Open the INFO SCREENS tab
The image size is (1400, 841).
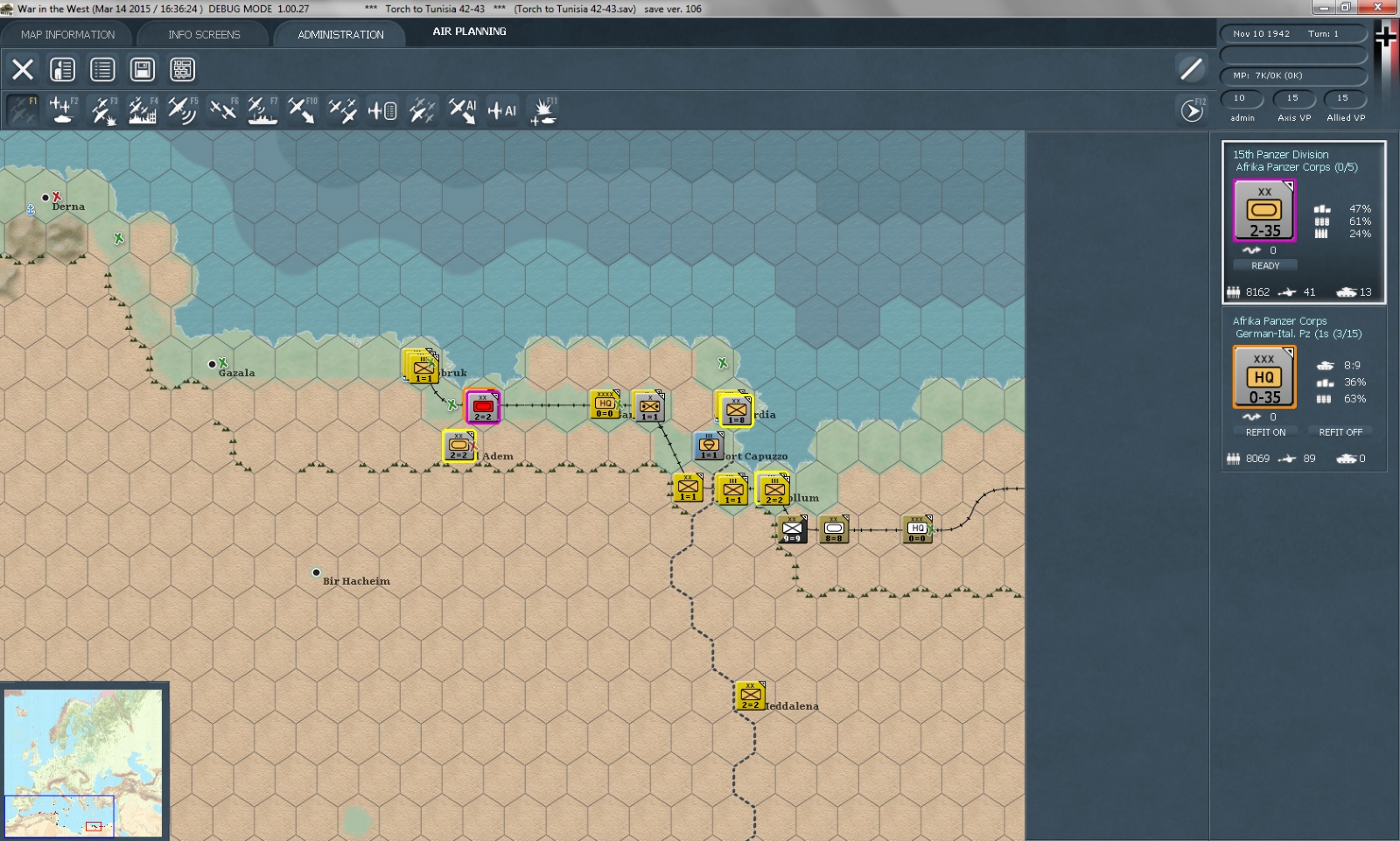pos(204,35)
